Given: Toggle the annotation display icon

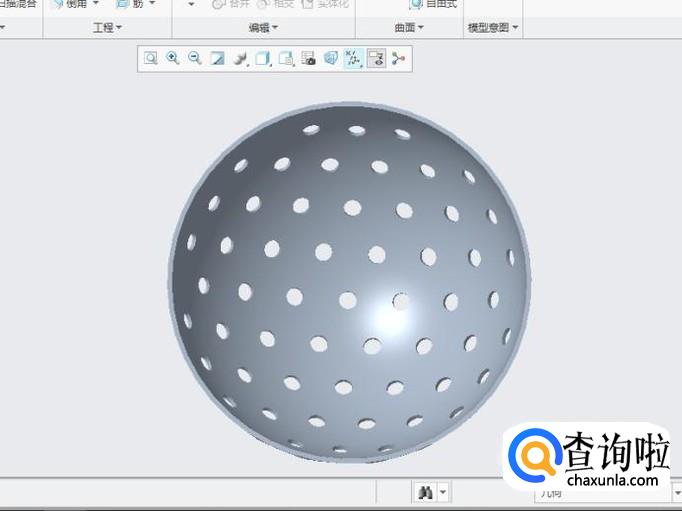Looking at the screenshot, I should [376, 59].
